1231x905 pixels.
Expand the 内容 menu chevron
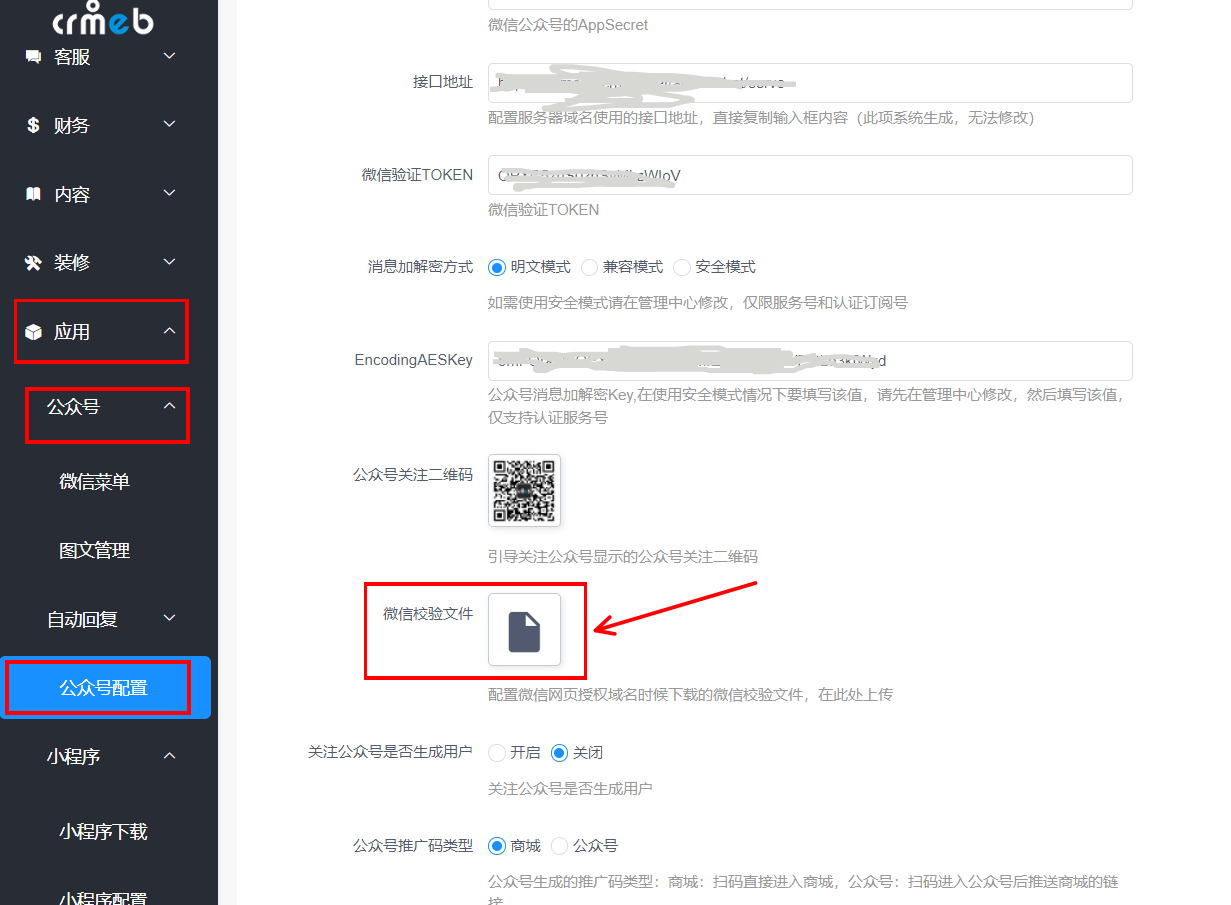(170, 193)
